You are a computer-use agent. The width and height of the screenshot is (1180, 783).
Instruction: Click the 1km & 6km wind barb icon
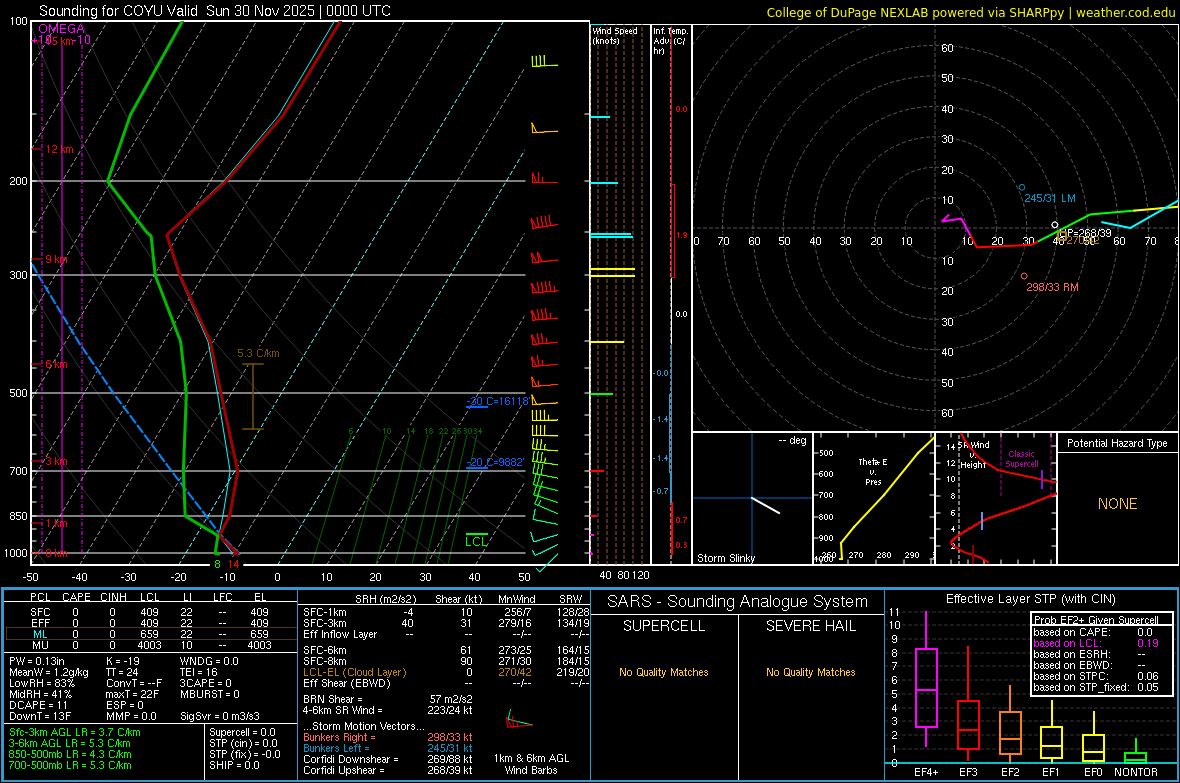click(519, 719)
